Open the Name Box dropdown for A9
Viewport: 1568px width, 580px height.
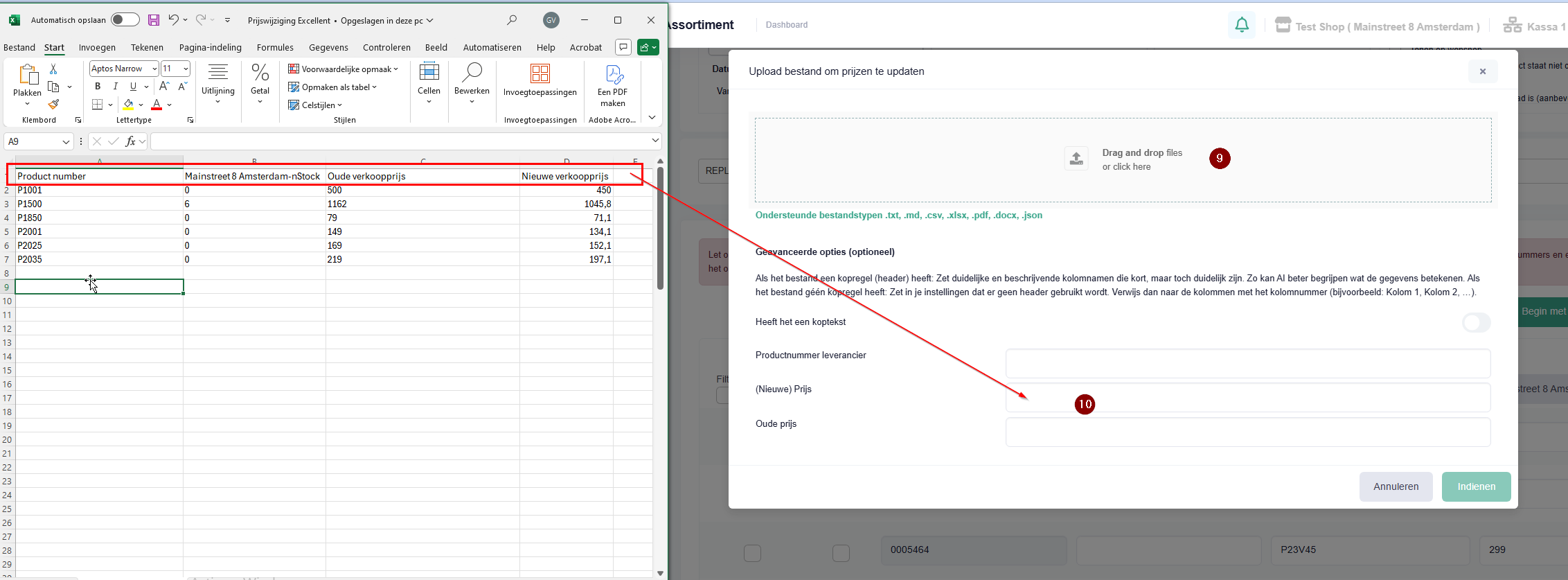(x=66, y=141)
